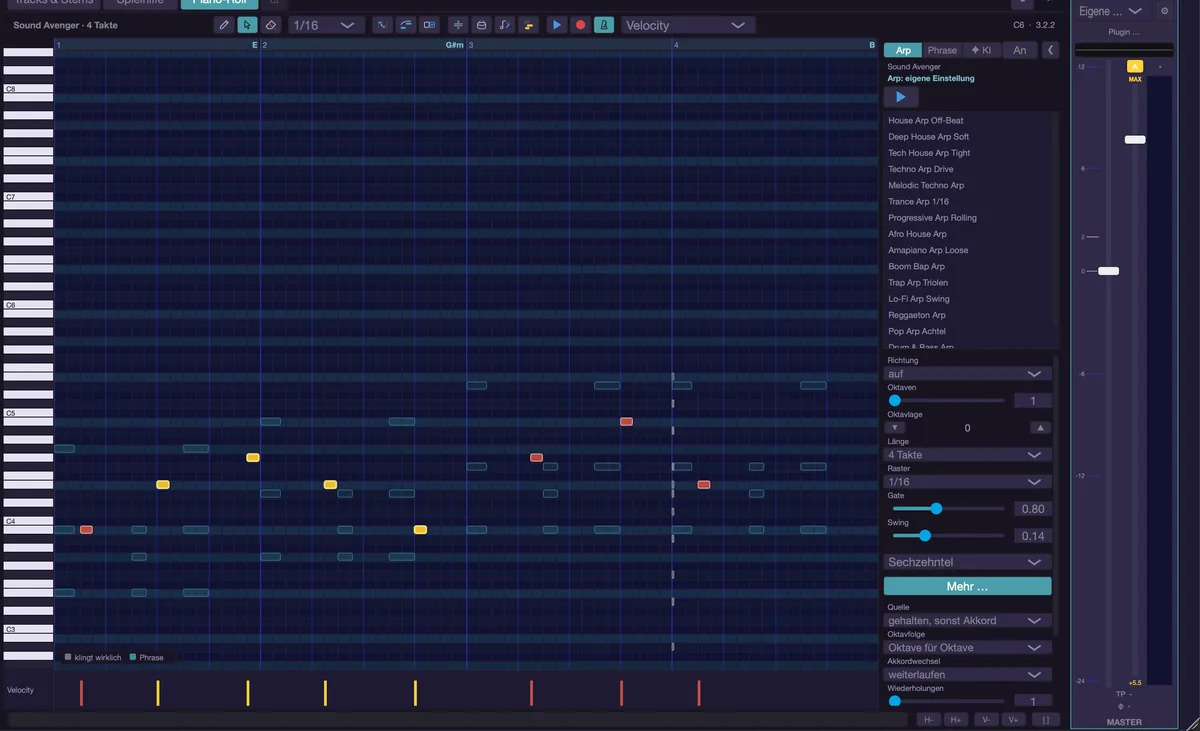Viewport: 1200px width, 731px height.
Task: Toggle the metronome button
Action: click(604, 25)
